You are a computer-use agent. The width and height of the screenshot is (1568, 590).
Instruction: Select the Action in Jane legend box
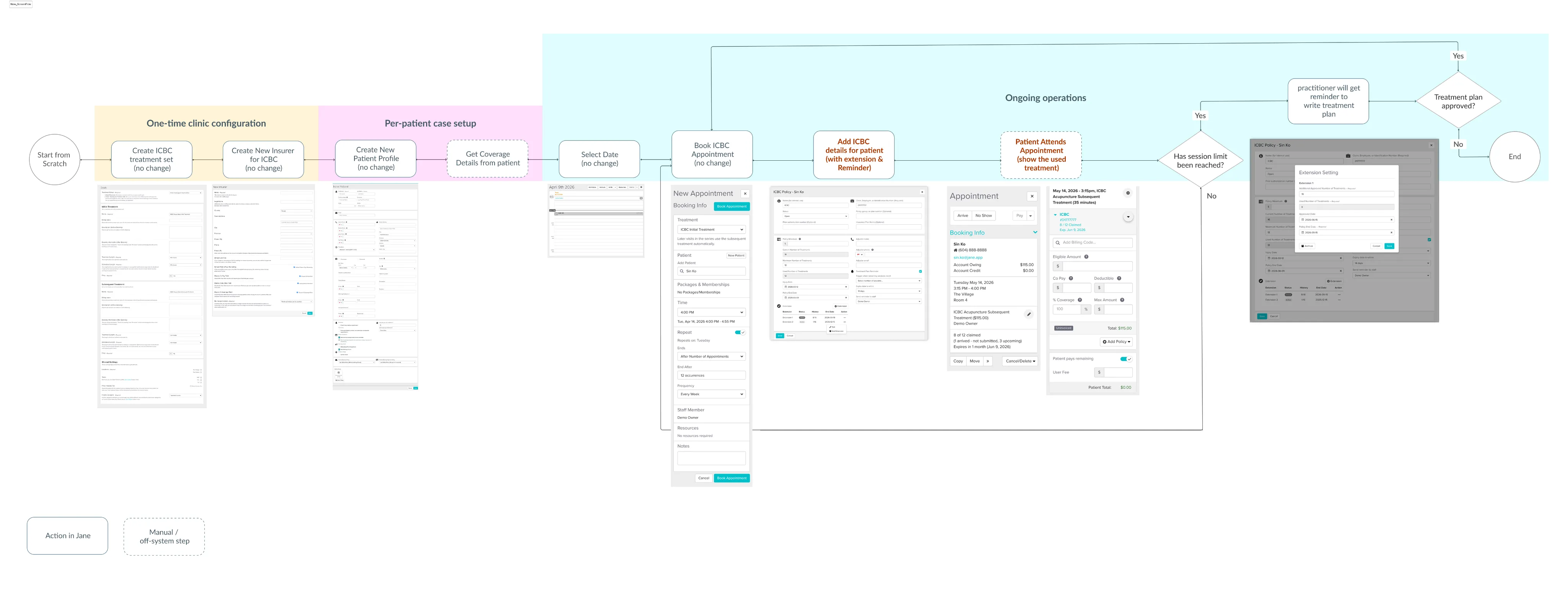pos(67,536)
